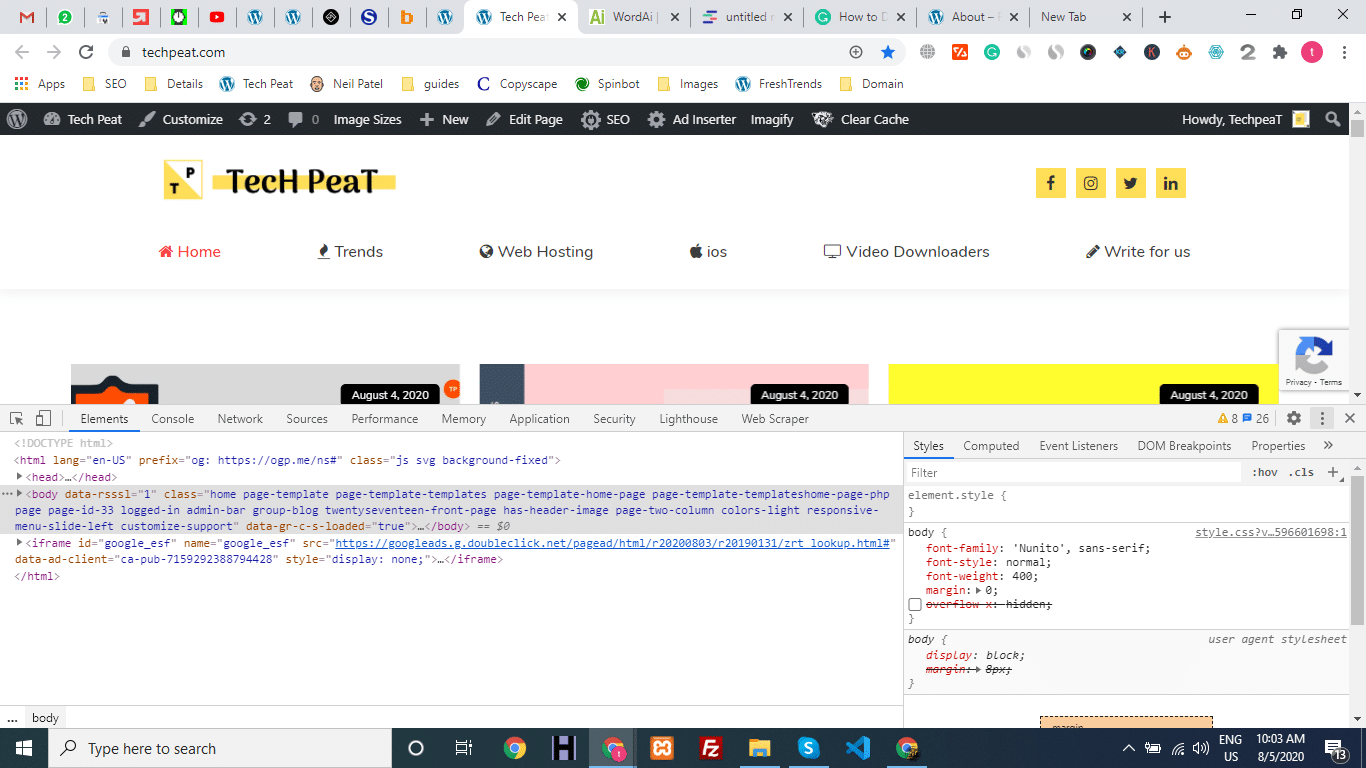Toggle the .cls class editor
Viewport: 1366px width, 768px height.
(1301, 472)
